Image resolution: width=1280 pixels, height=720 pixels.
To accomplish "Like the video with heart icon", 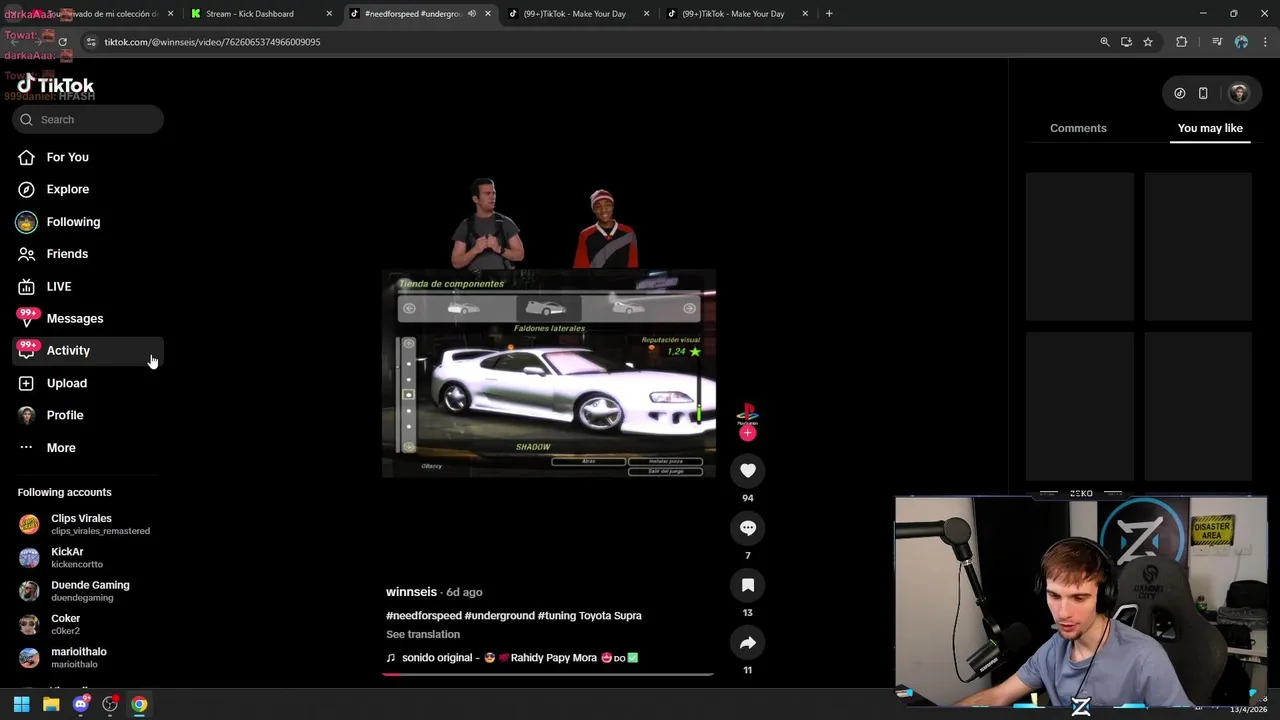I will [748, 470].
